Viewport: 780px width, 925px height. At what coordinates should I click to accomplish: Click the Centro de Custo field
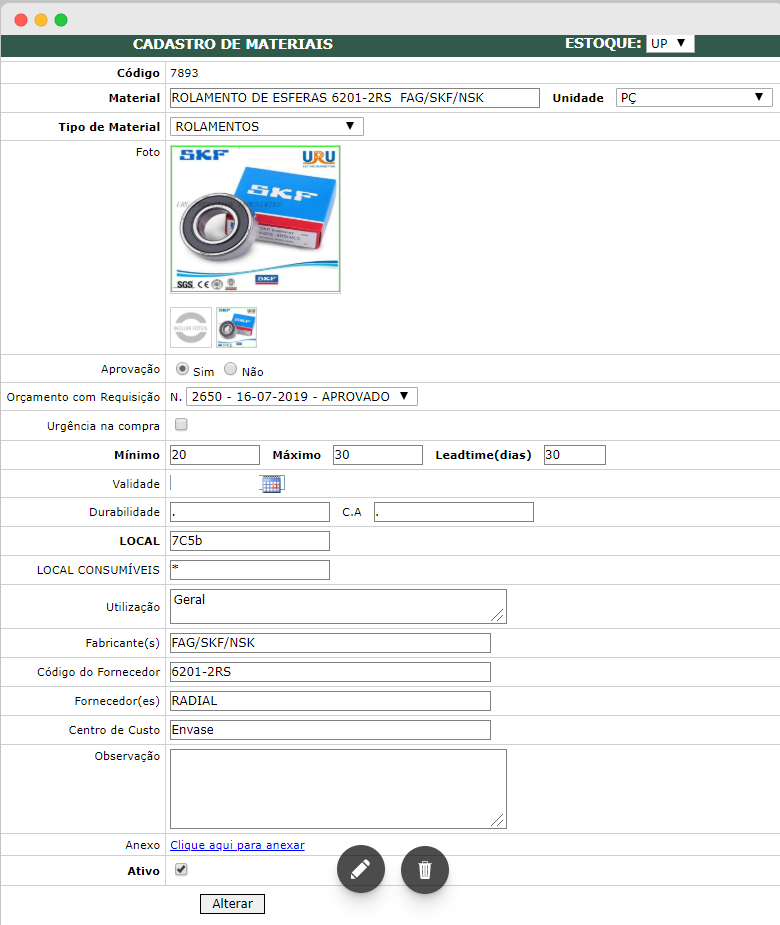pos(330,730)
